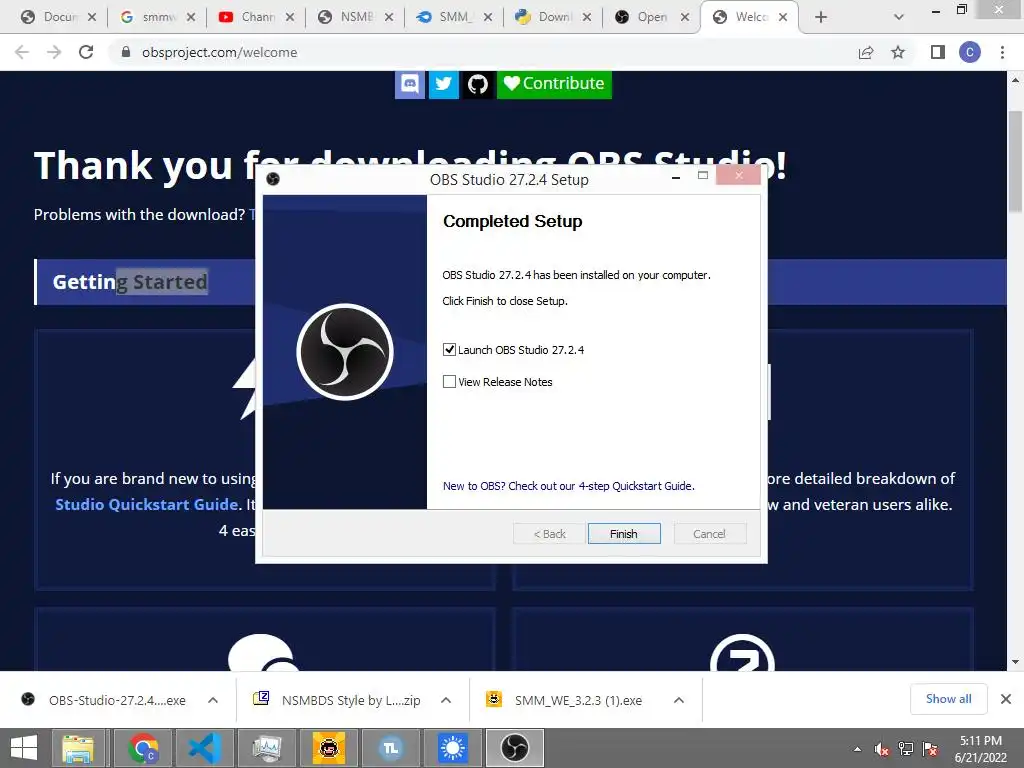Click the scrollbar down arrow
This screenshot has width=1024, height=768.
pos(1015,662)
